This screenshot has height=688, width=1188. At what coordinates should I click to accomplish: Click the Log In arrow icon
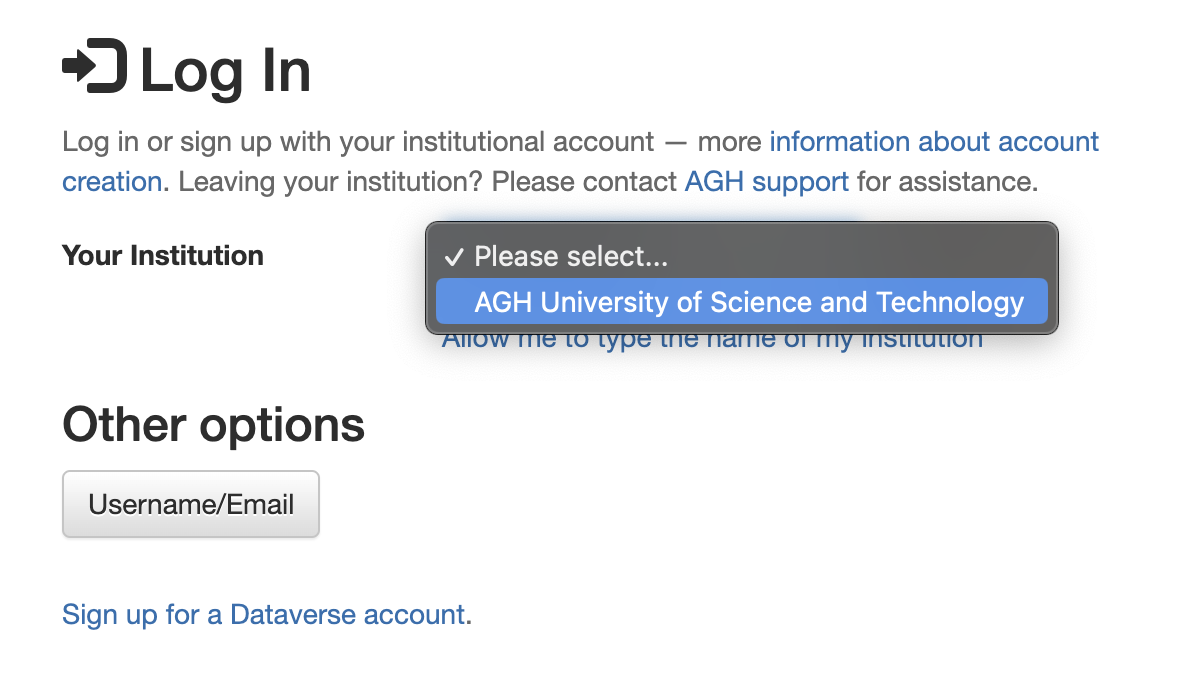coord(95,66)
